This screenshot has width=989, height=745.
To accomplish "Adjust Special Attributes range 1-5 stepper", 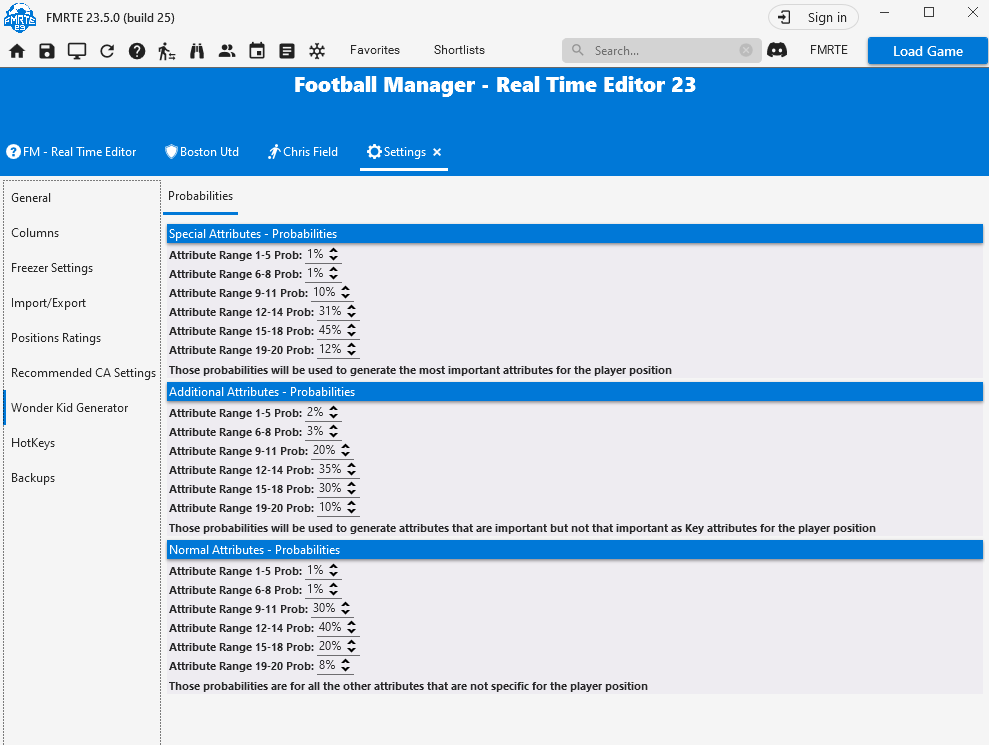I will point(334,254).
